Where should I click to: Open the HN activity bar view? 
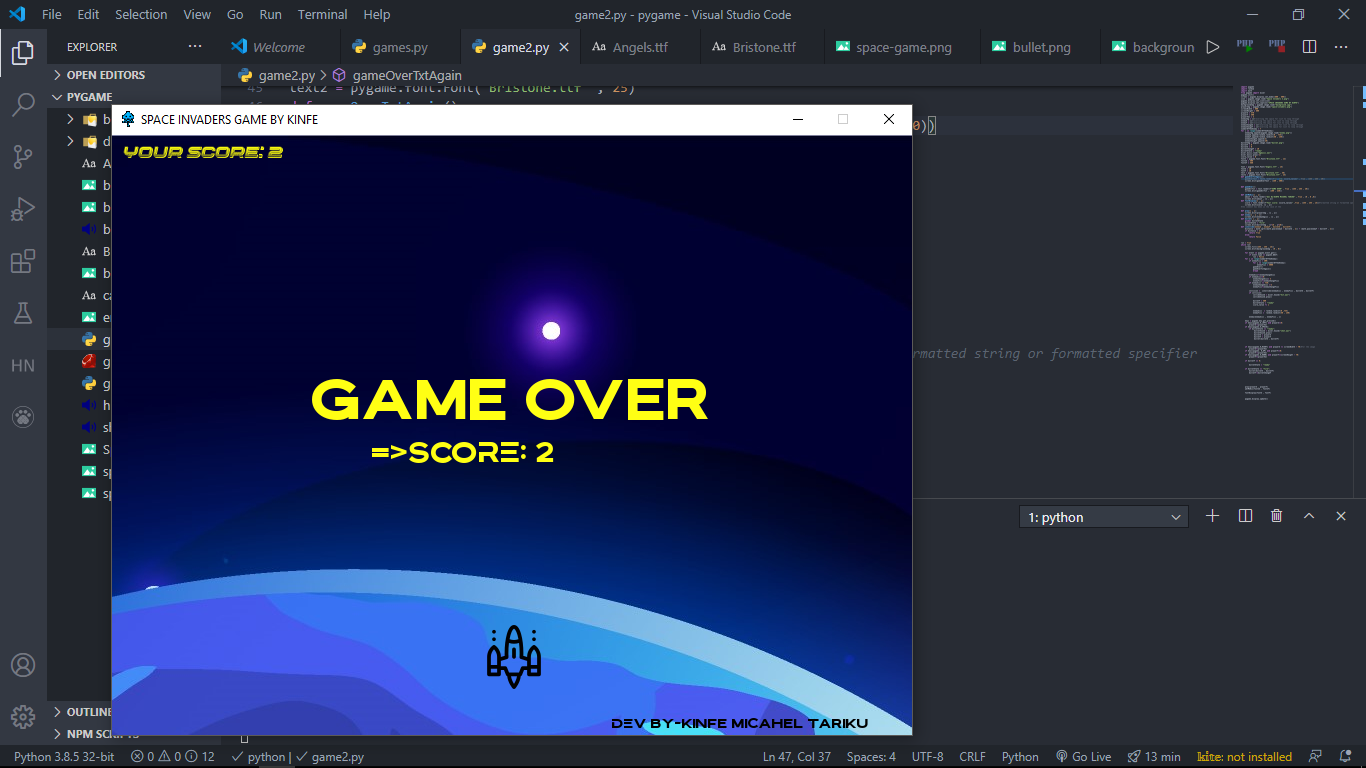point(23,366)
